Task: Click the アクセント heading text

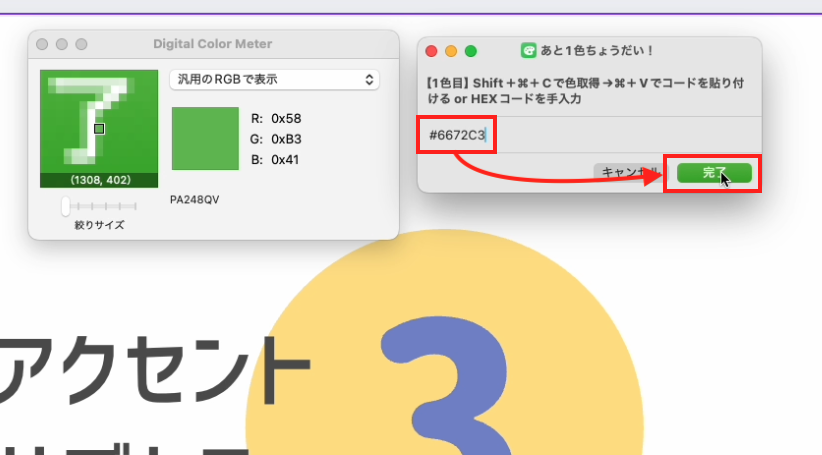Action: pos(155,370)
